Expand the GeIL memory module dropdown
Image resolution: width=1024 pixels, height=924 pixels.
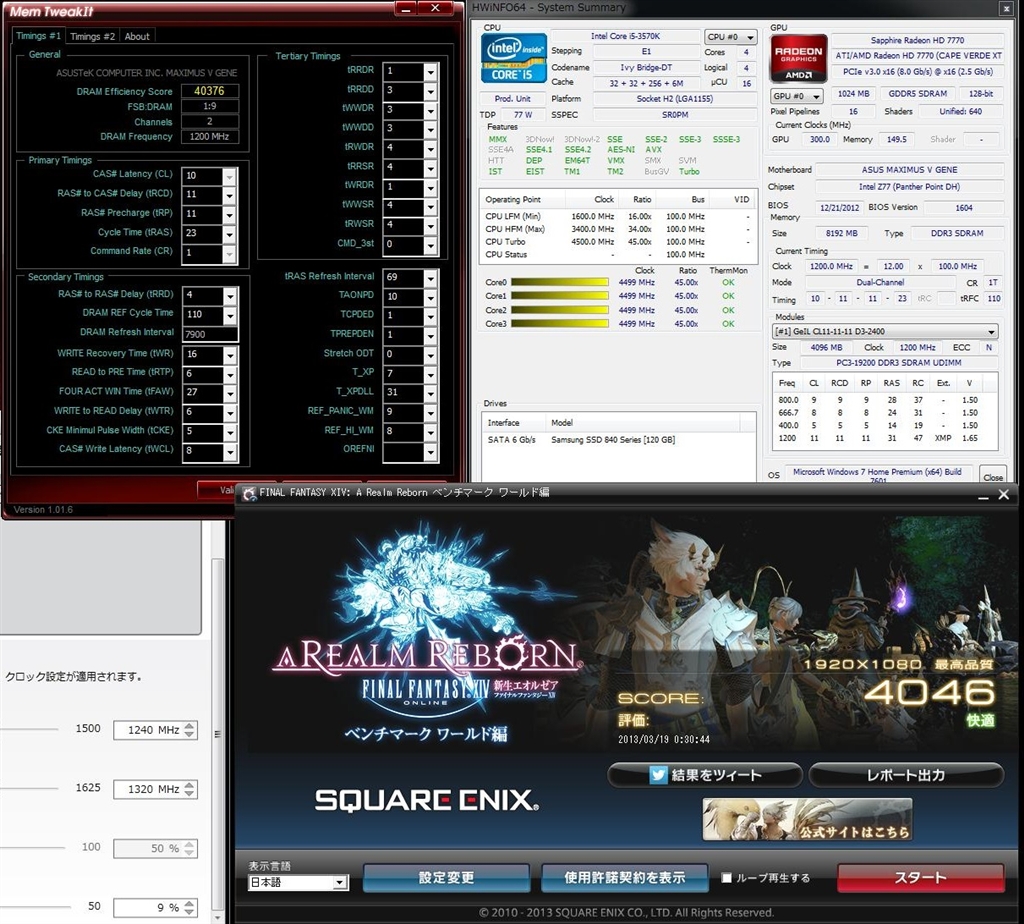tap(885, 331)
